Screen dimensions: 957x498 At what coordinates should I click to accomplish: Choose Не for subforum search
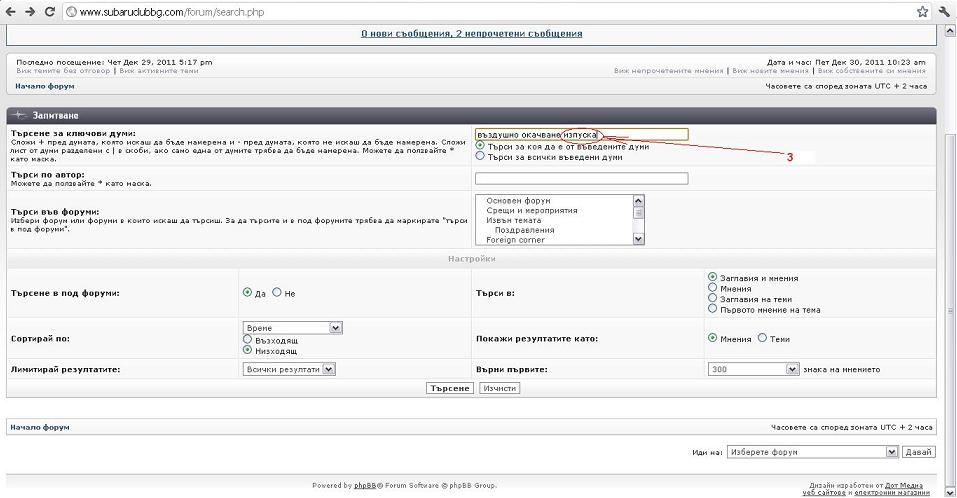276,292
